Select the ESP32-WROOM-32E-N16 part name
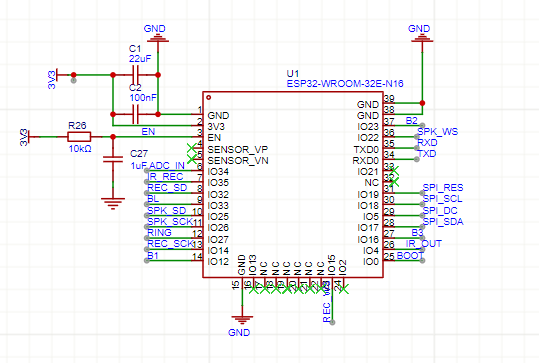The width and height of the screenshot is (539, 363). click(x=345, y=84)
